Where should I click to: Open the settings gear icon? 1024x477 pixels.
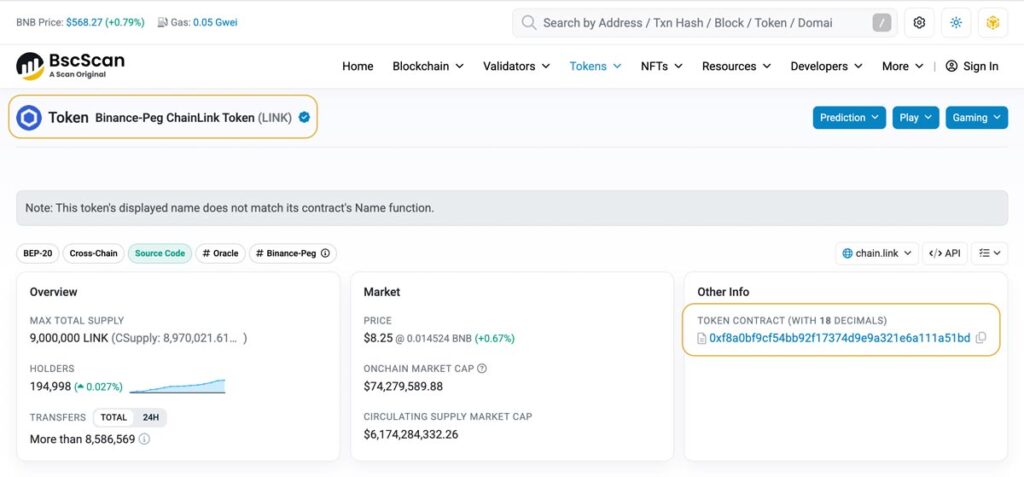click(x=919, y=23)
